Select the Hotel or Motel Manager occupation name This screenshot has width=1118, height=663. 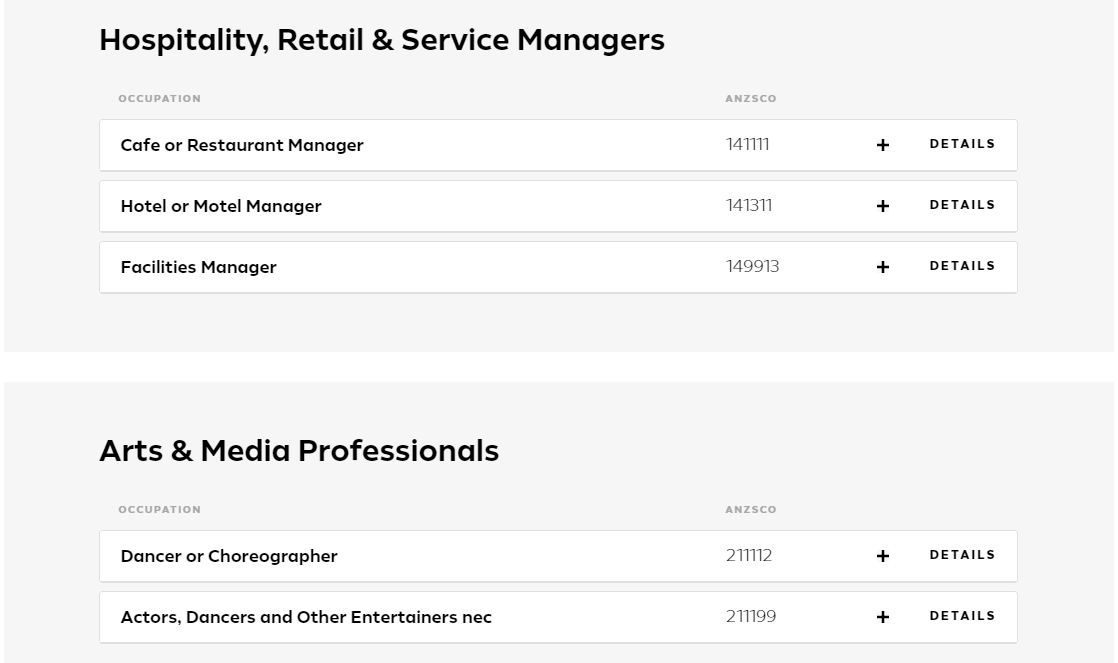point(221,206)
